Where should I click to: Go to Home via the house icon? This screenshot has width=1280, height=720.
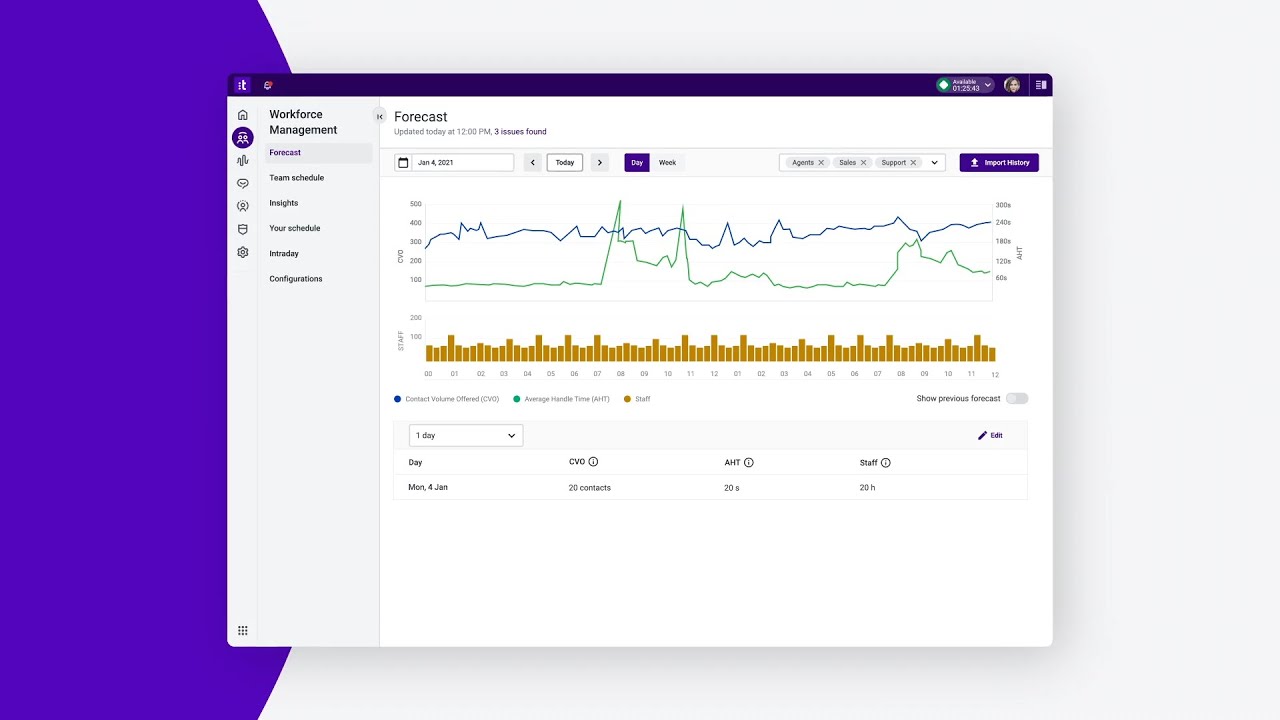(x=242, y=115)
